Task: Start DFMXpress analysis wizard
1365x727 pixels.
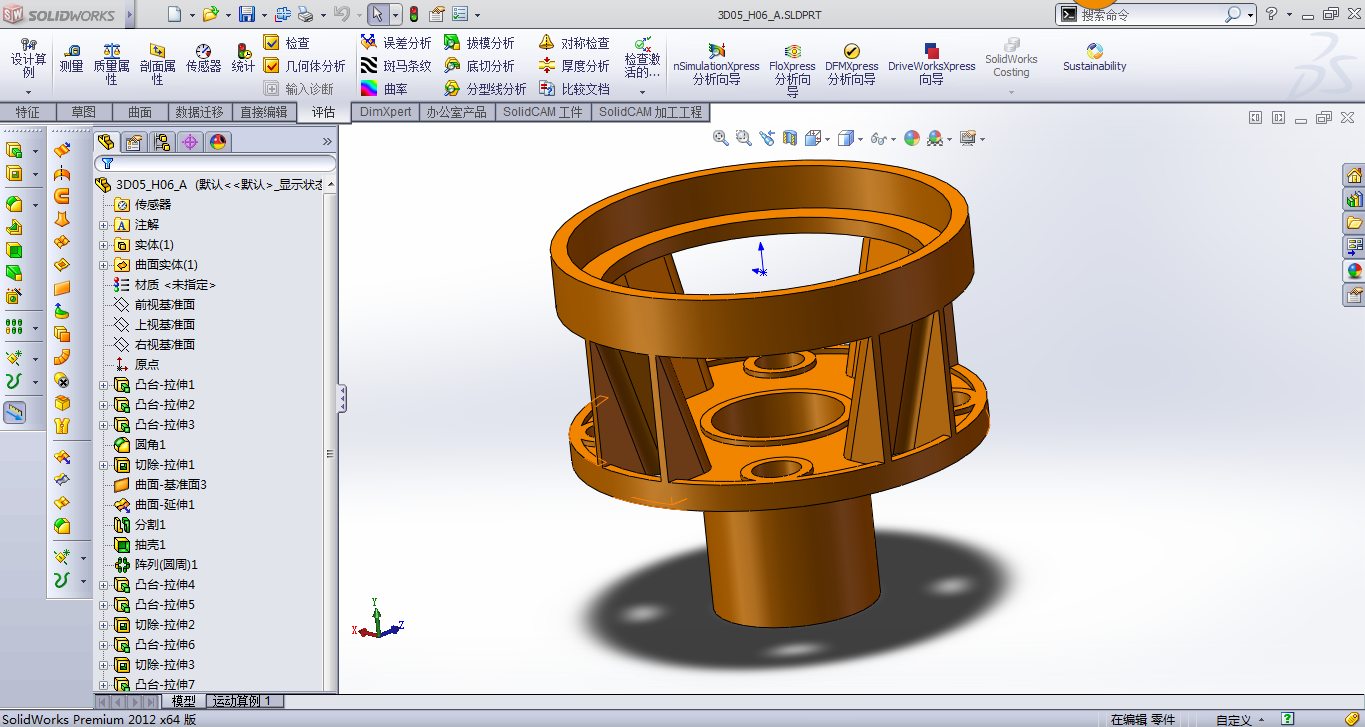Action: click(x=852, y=64)
